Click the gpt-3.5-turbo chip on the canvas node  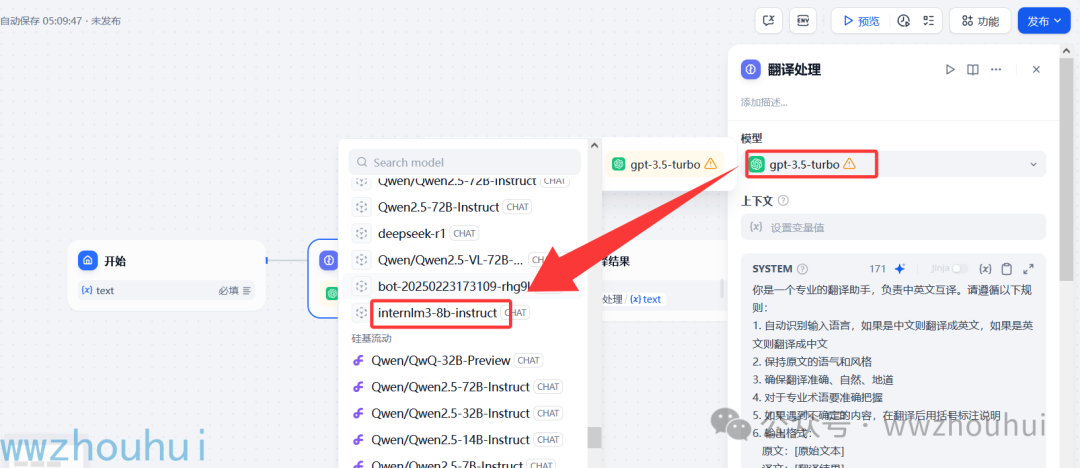(x=665, y=164)
